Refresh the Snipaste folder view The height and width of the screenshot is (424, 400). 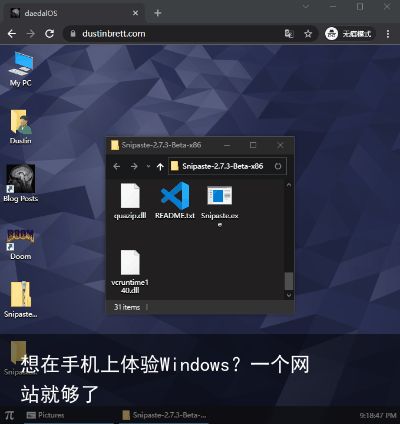[278, 166]
